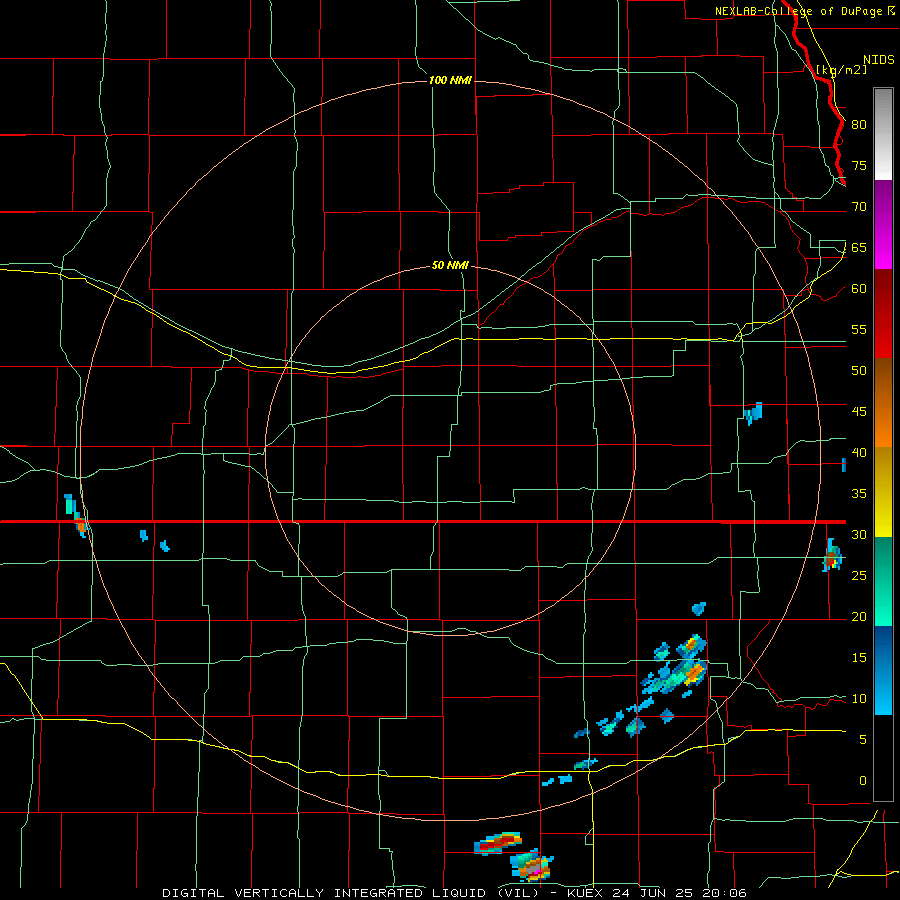Click the 70 value on the scale
900x900 pixels.
(x=859, y=207)
